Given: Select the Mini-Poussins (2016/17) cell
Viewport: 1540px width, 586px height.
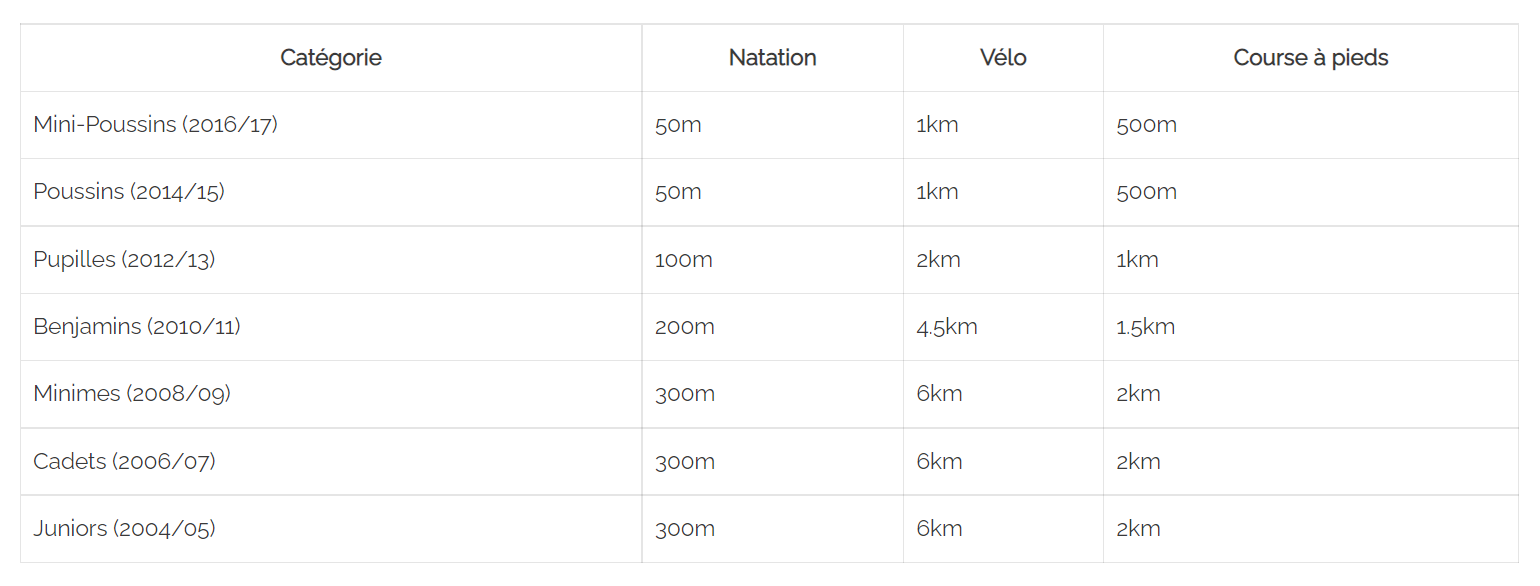Looking at the screenshot, I should click(x=155, y=125).
